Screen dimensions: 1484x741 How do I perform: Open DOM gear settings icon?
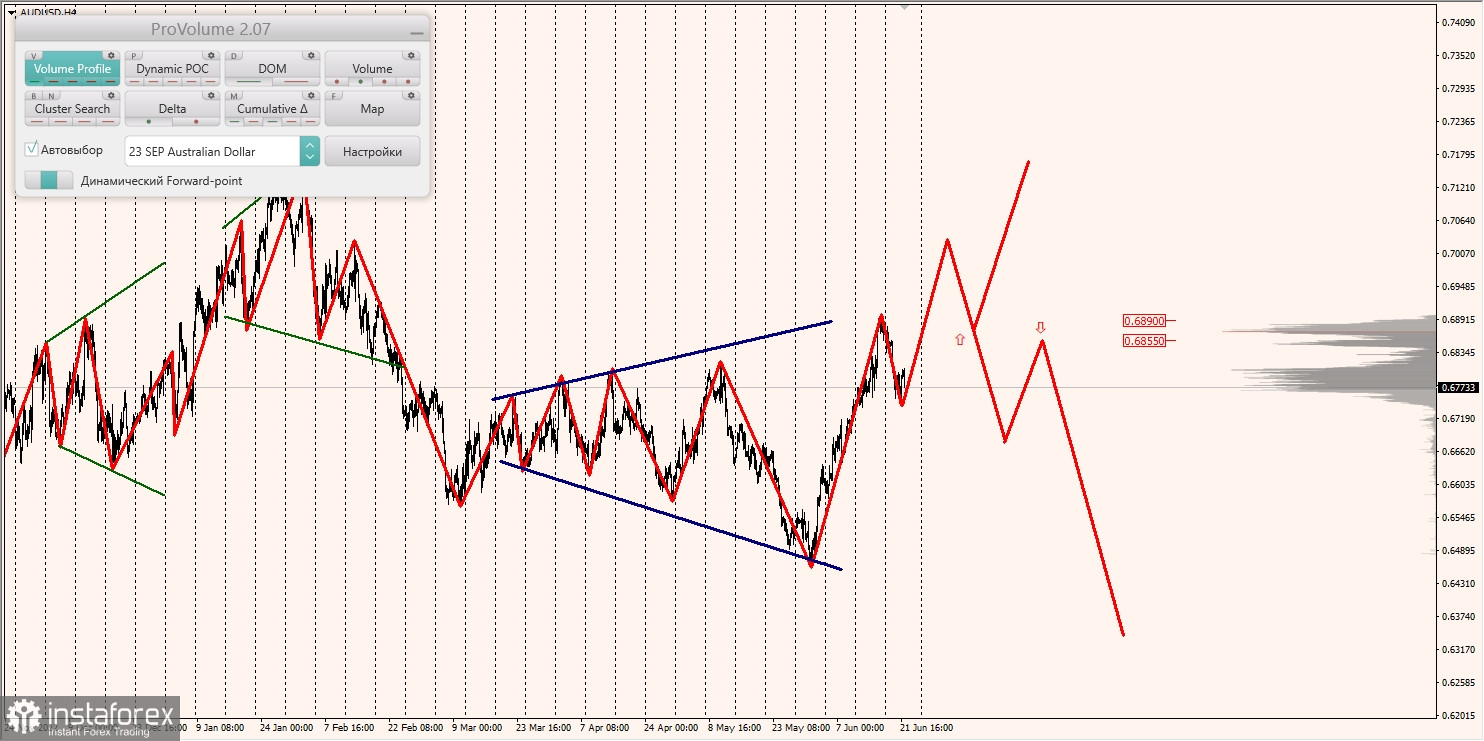tap(311, 56)
